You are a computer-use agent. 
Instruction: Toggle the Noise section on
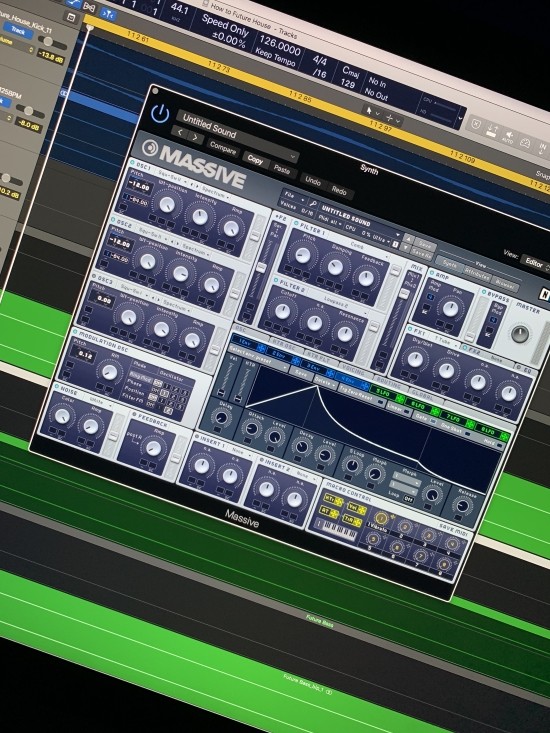(56, 386)
